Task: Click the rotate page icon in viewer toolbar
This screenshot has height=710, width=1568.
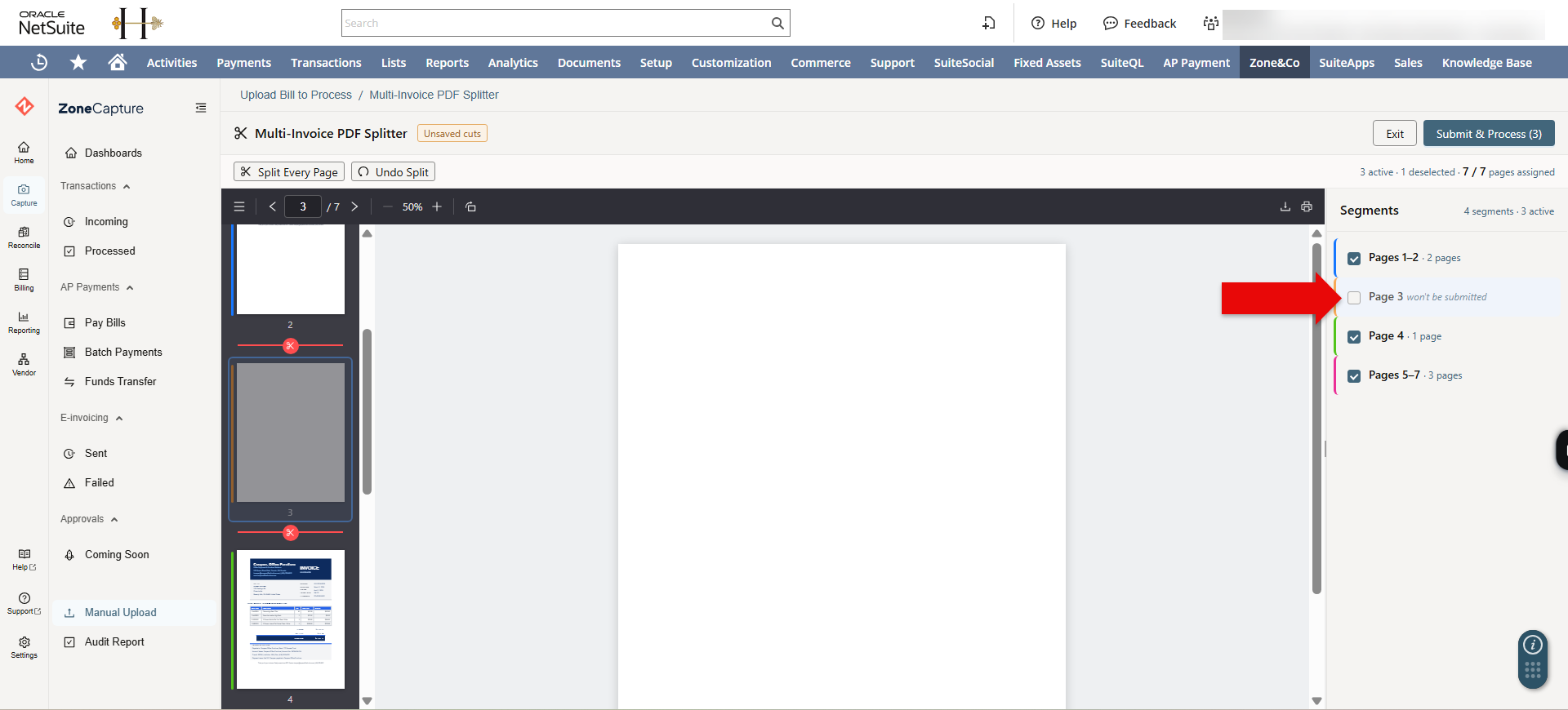Action: pos(470,206)
